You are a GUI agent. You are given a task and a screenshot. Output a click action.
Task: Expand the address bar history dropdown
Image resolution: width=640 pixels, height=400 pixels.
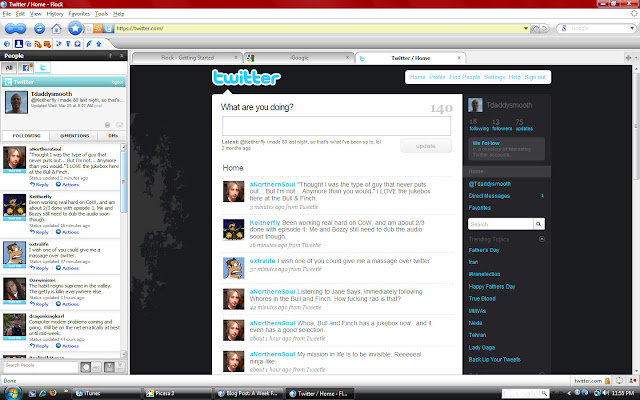click(526, 28)
